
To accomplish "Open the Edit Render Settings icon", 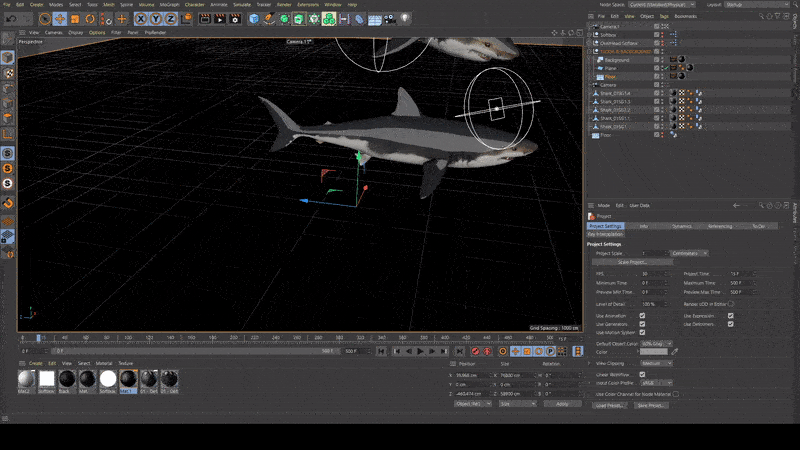I will tap(237, 18).
